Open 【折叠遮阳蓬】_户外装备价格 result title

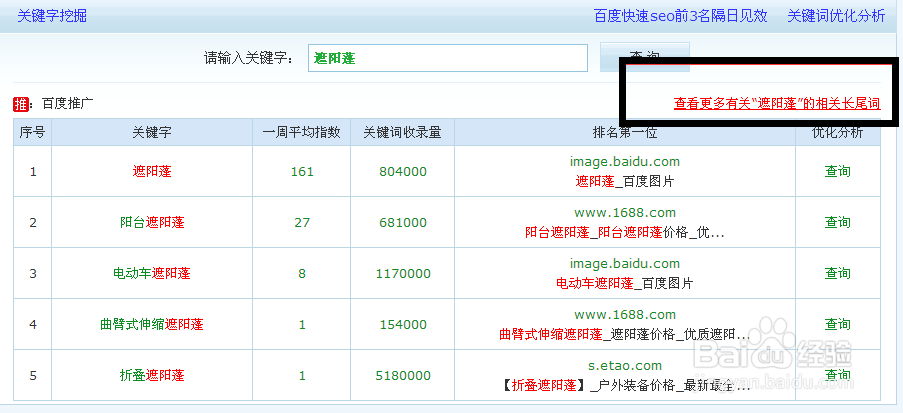[625, 386]
